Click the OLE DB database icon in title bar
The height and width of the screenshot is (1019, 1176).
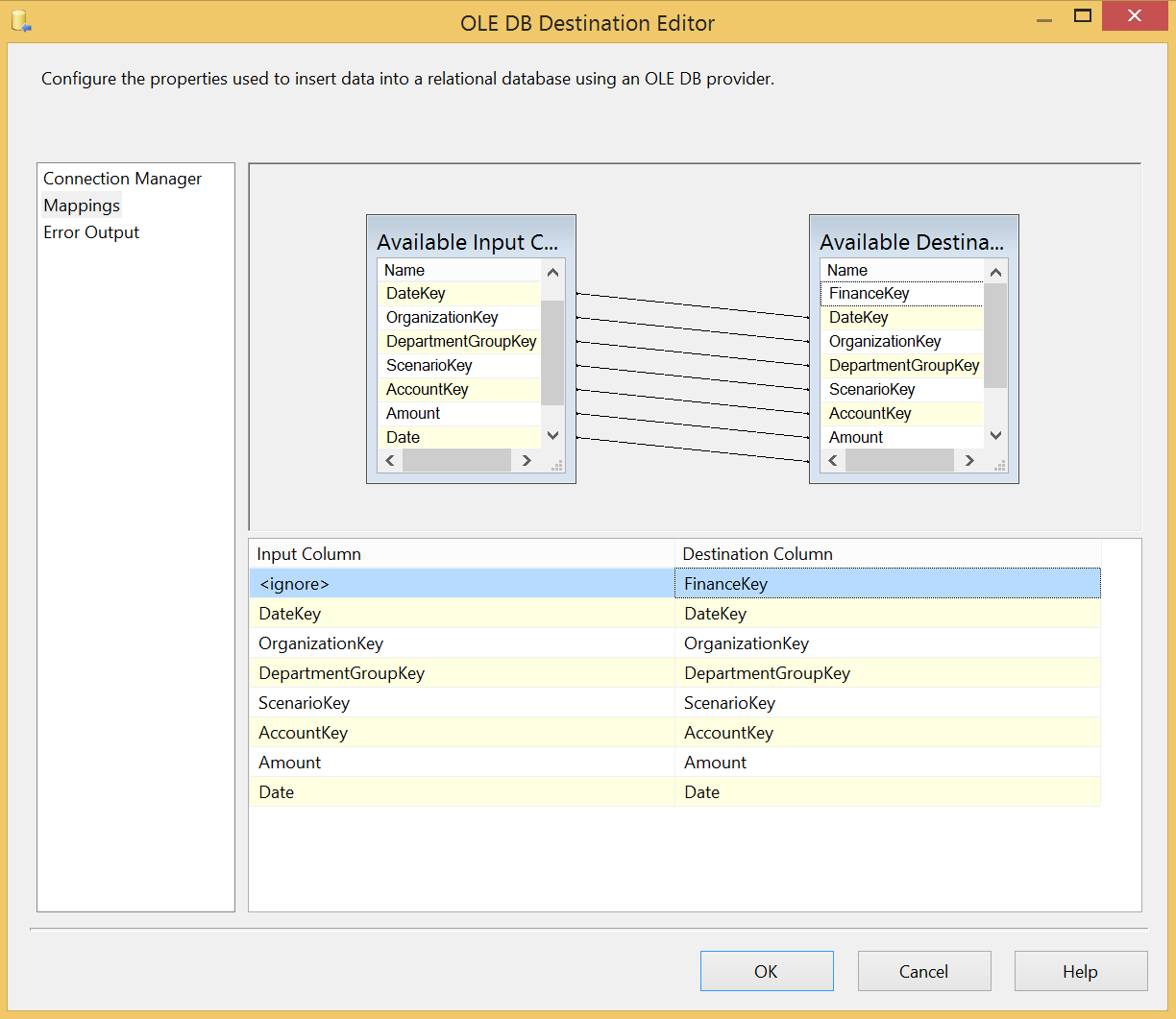(22, 22)
